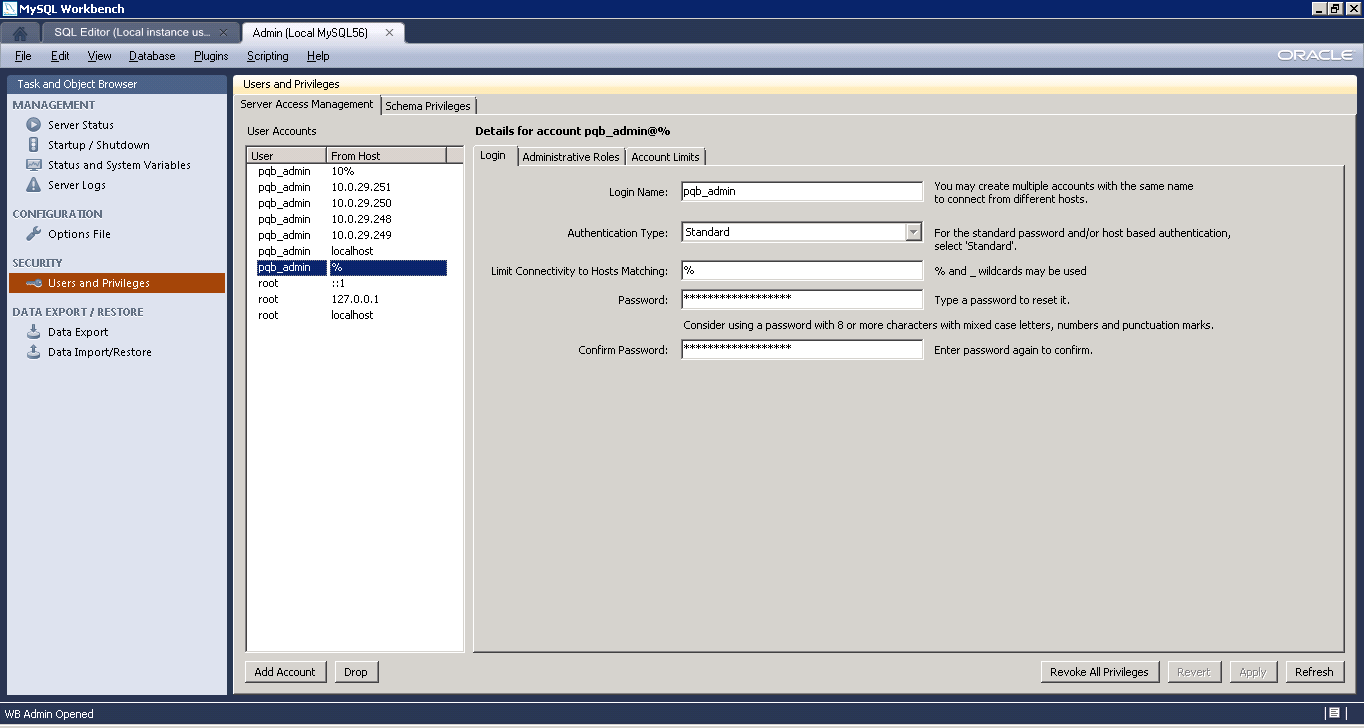Select the pqb_admin account at 10.0.29.250

[351, 203]
